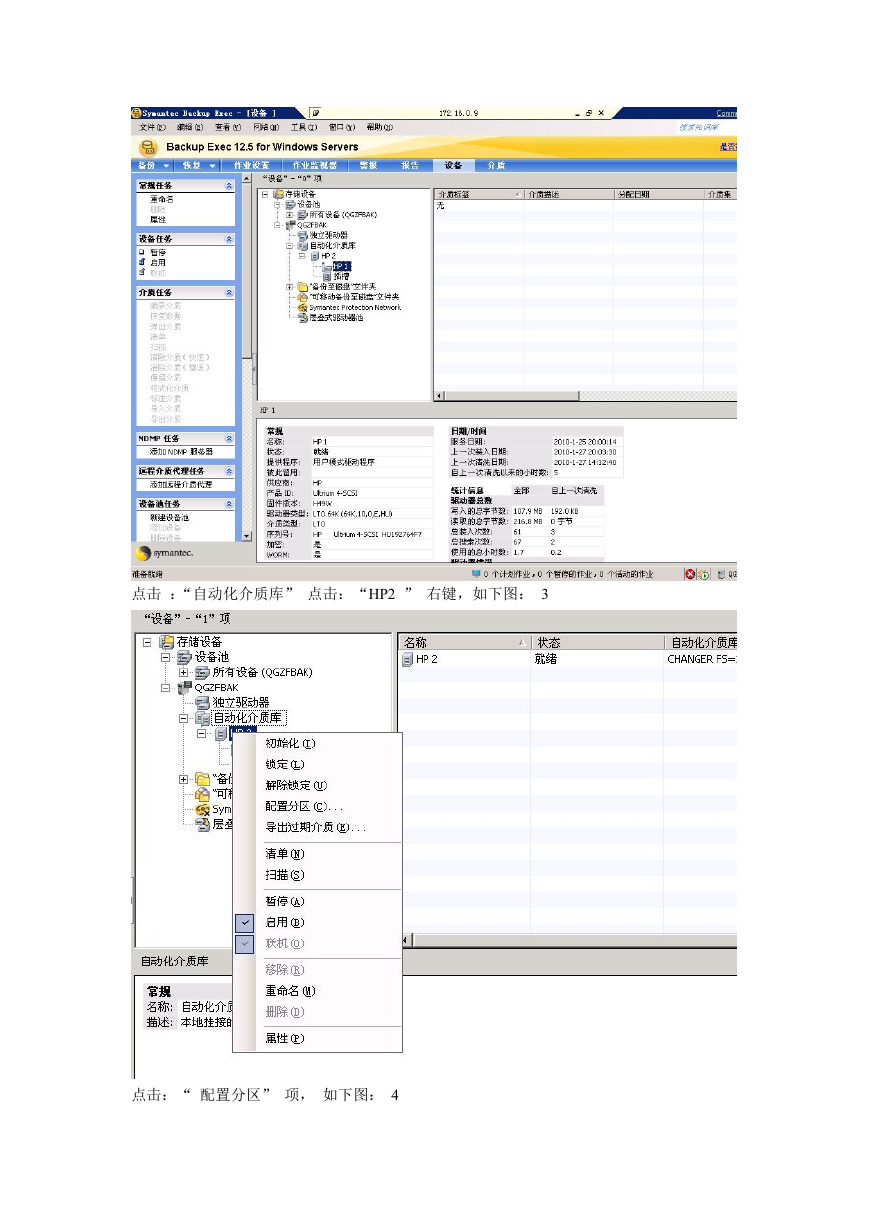Sort by 介质描述 column header

(x=569, y=194)
